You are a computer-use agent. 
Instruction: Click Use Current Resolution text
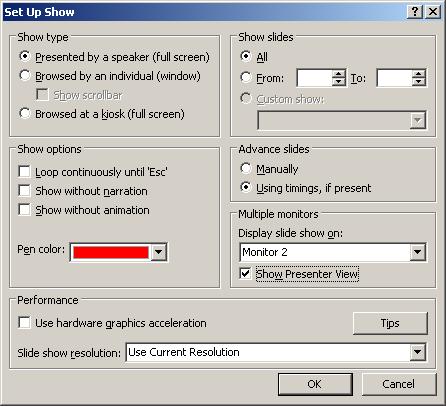pyautogui.click(x=184, y=352)
